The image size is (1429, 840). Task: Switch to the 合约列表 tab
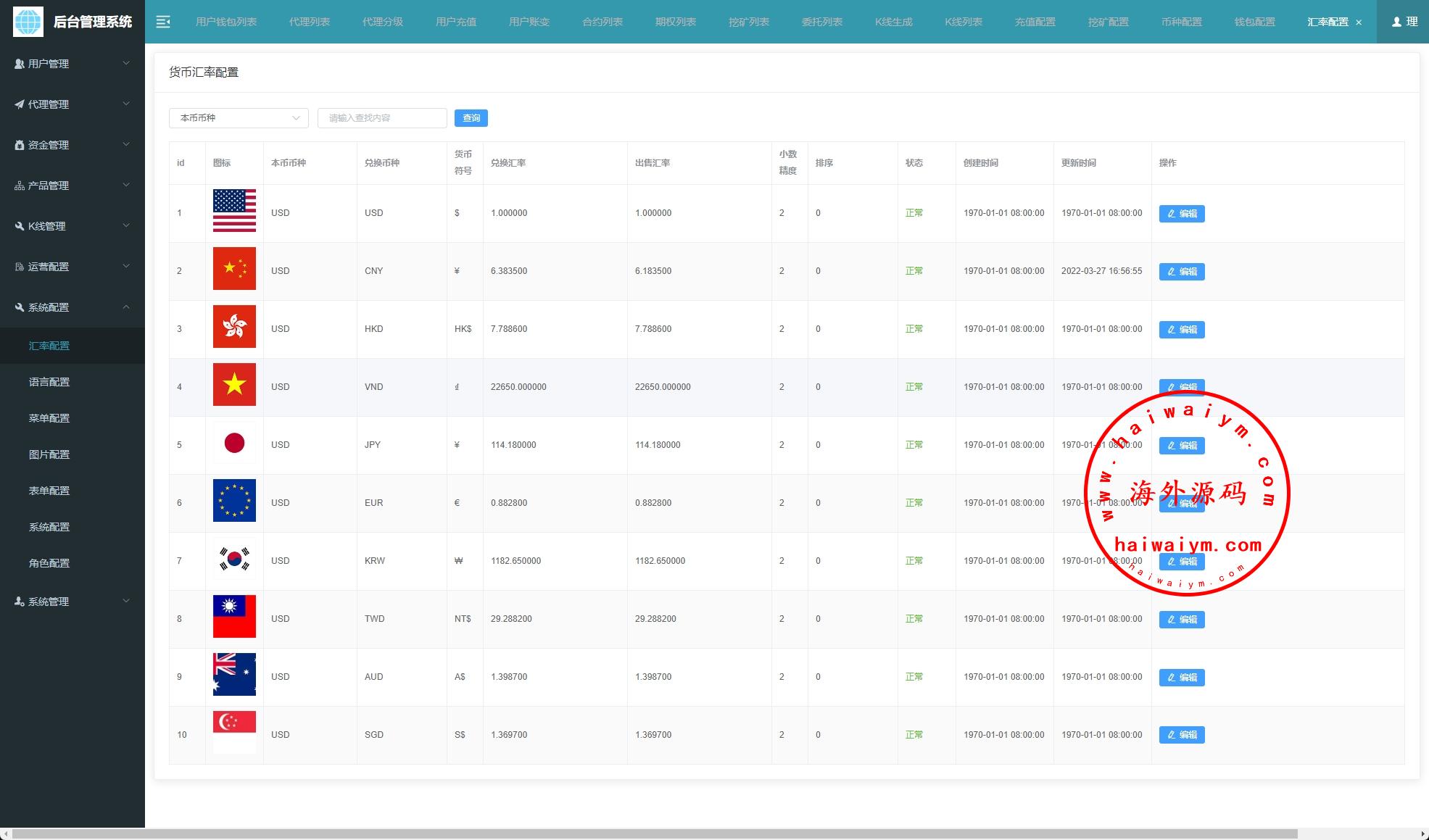coord(602,22)
